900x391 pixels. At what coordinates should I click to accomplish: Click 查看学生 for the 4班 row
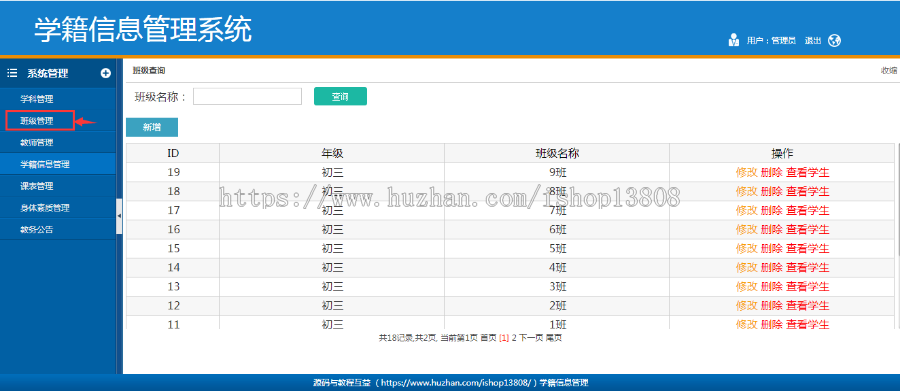808,268
